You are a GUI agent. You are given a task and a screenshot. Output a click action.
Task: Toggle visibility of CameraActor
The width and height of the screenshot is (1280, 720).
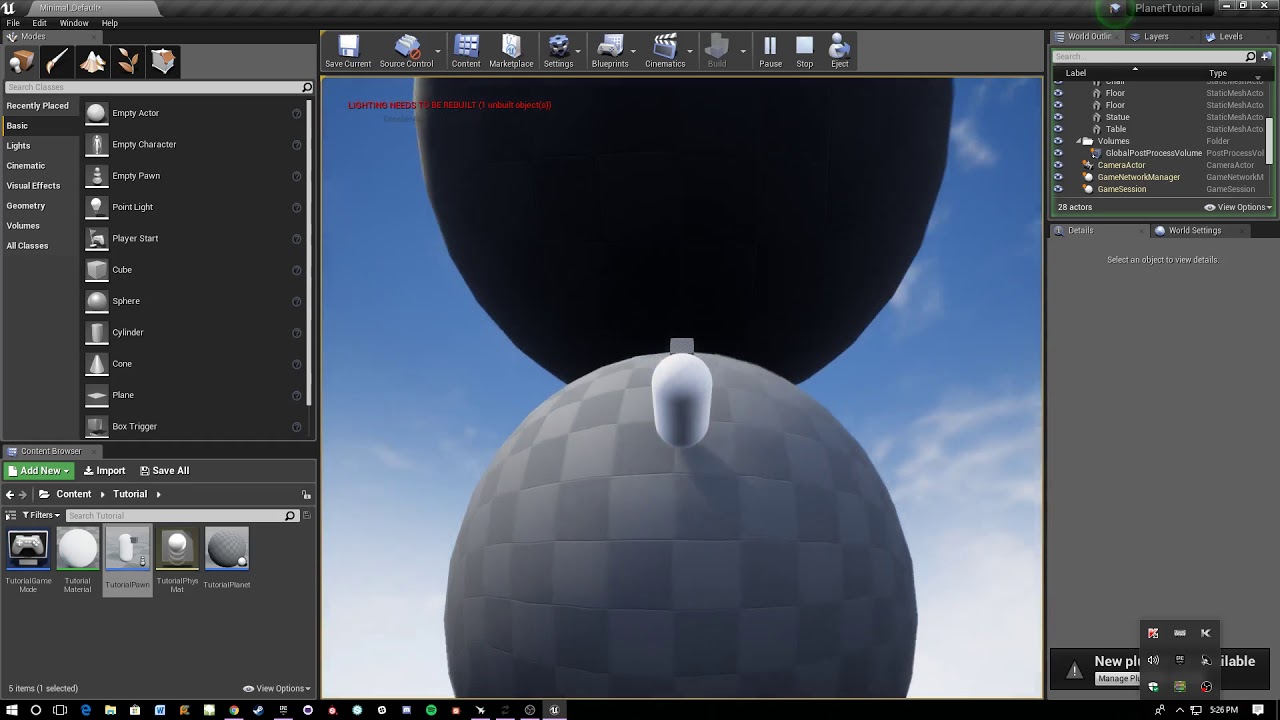[1058, 165]
